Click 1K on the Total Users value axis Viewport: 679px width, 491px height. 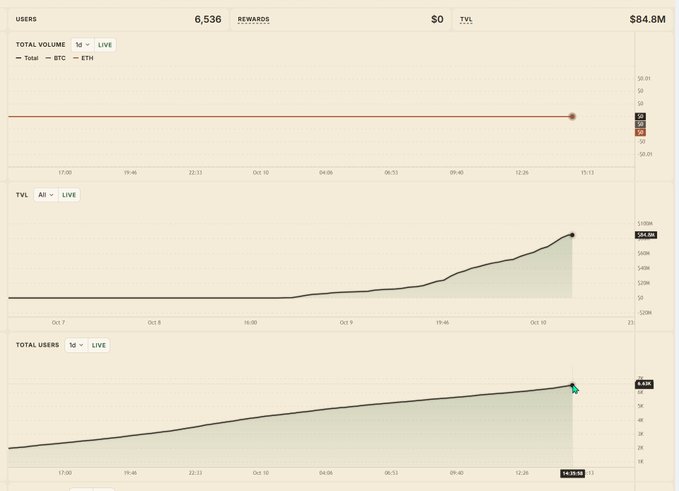click(x=640, y=462)
